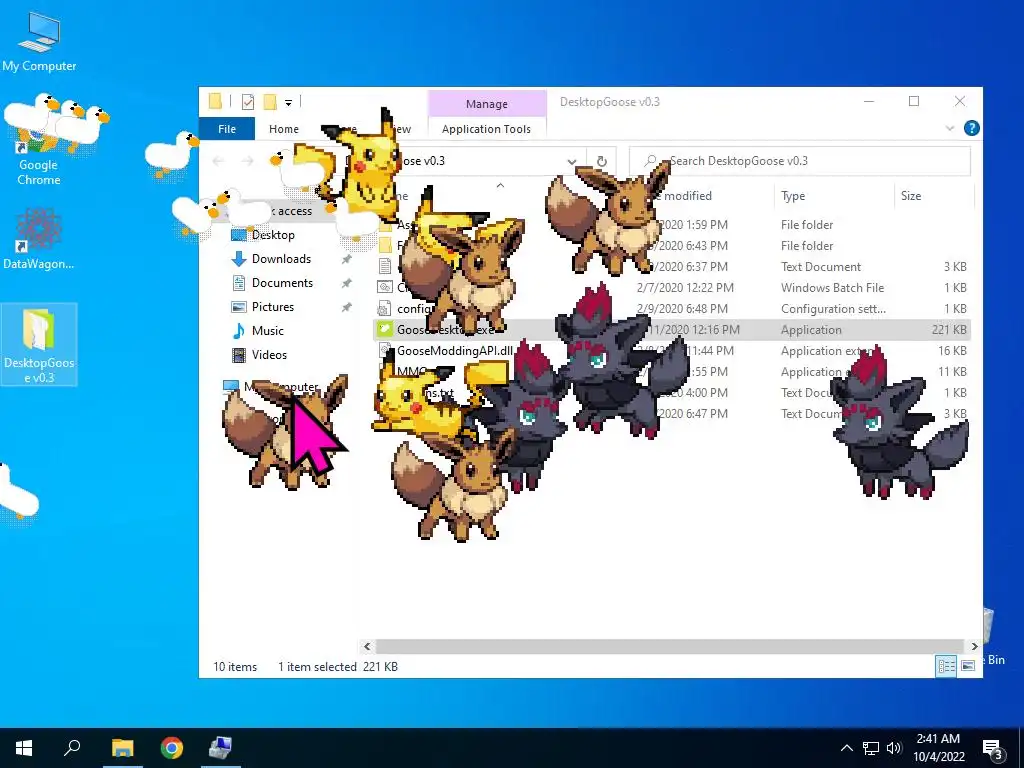Select the DesktopGoose v0.3 desktop folder
The image size is (1024, 768).
click(x=39, y=345)
